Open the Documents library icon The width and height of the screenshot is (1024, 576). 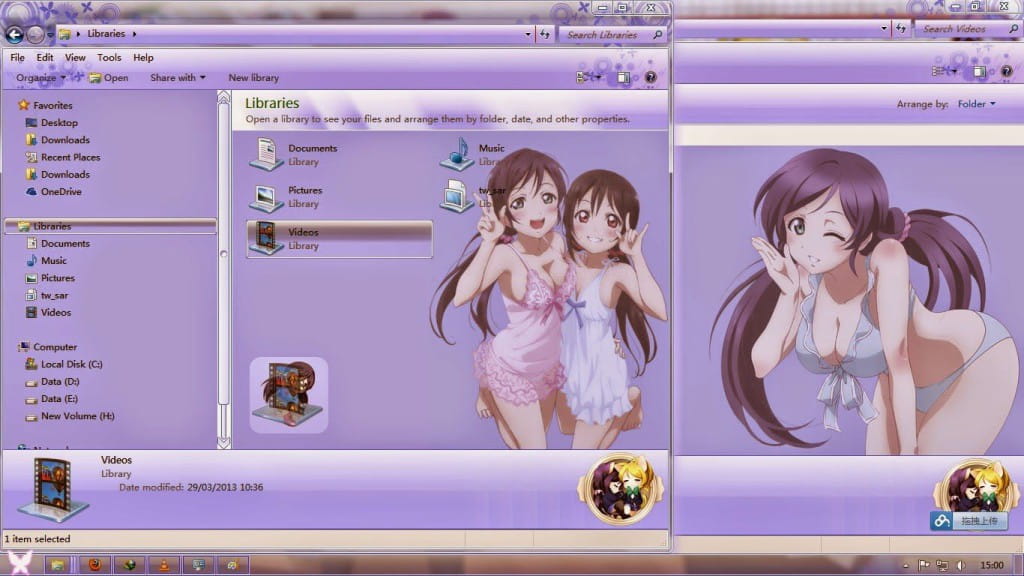point(265,154)
